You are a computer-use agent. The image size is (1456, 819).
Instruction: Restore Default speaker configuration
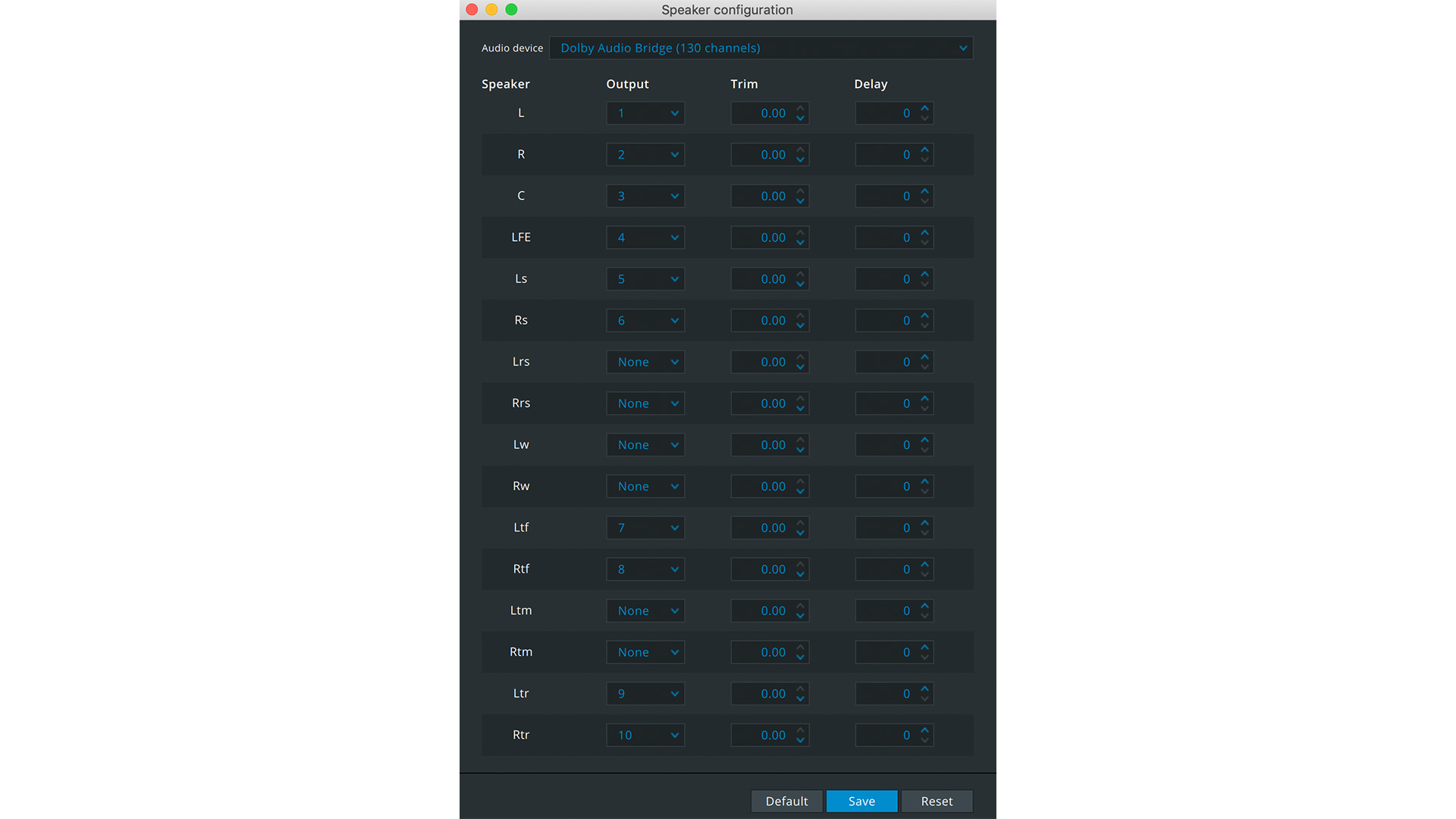point(786,801)
